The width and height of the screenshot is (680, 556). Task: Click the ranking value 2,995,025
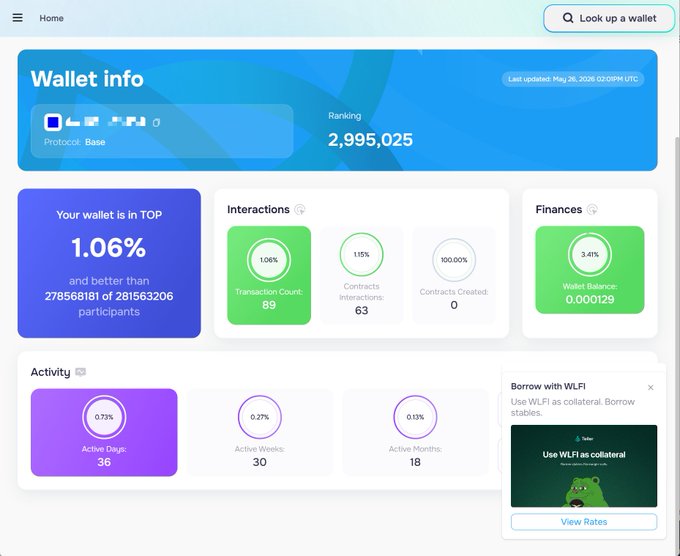(x=370, y=140)
